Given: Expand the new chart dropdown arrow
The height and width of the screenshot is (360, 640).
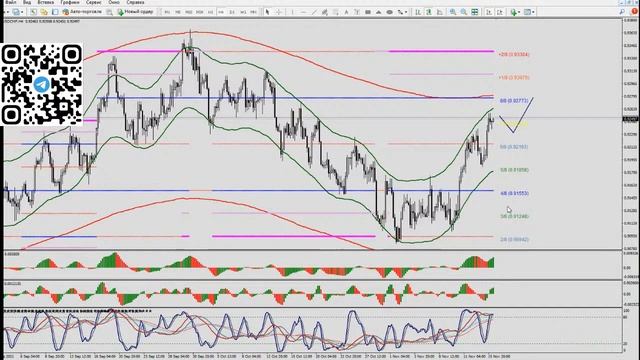Looking at the screenshot, I should [22, 12].
